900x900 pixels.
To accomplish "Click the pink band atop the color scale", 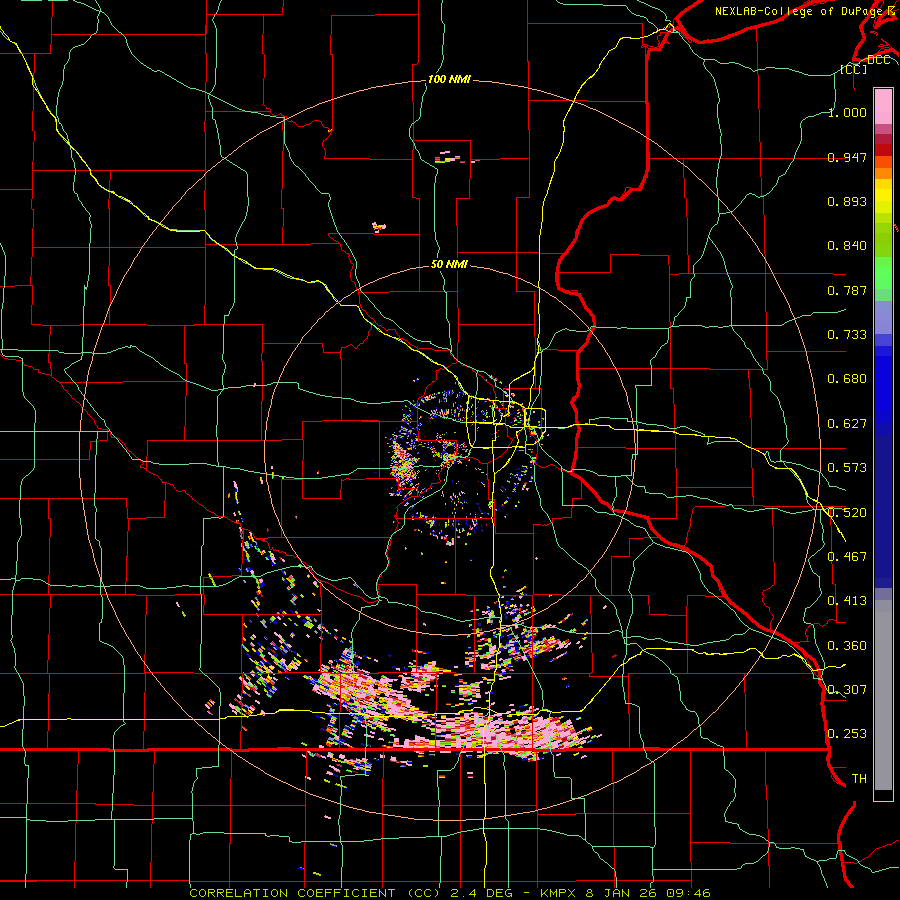I will [x=883, y=106].
